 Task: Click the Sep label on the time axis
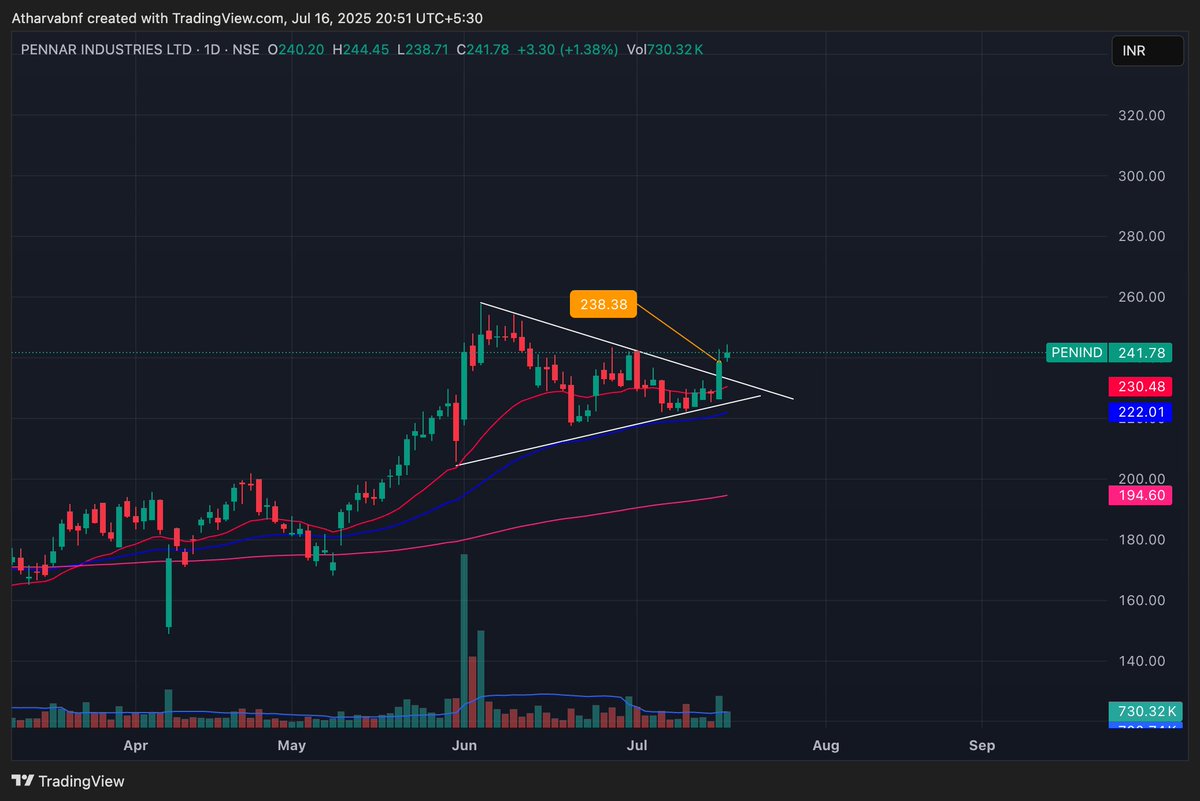point(982,745)
